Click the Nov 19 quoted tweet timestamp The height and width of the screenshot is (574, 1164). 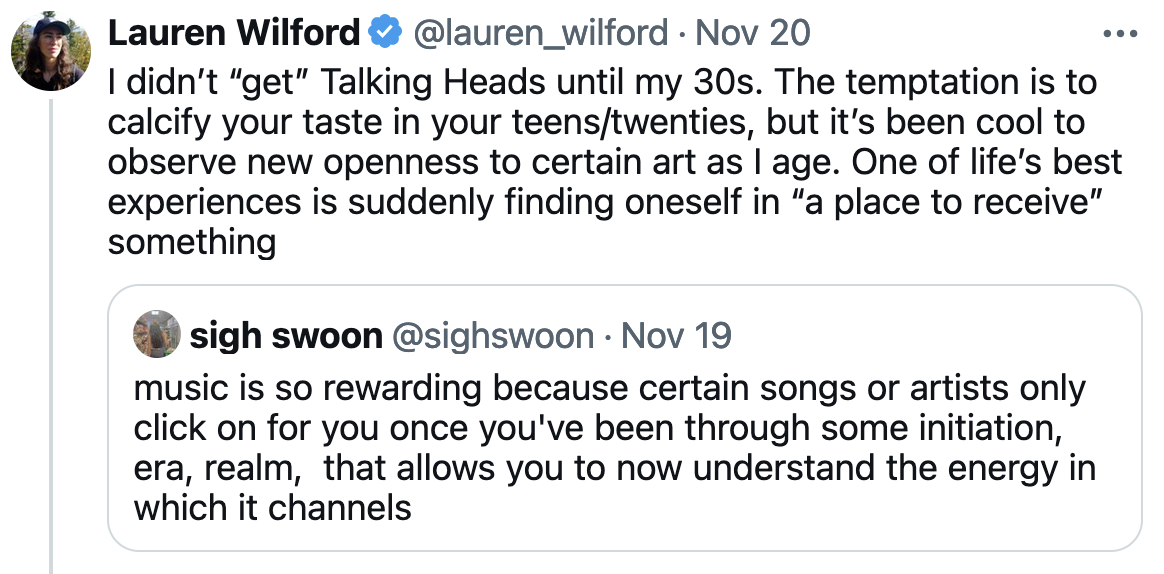click(676, 336)
